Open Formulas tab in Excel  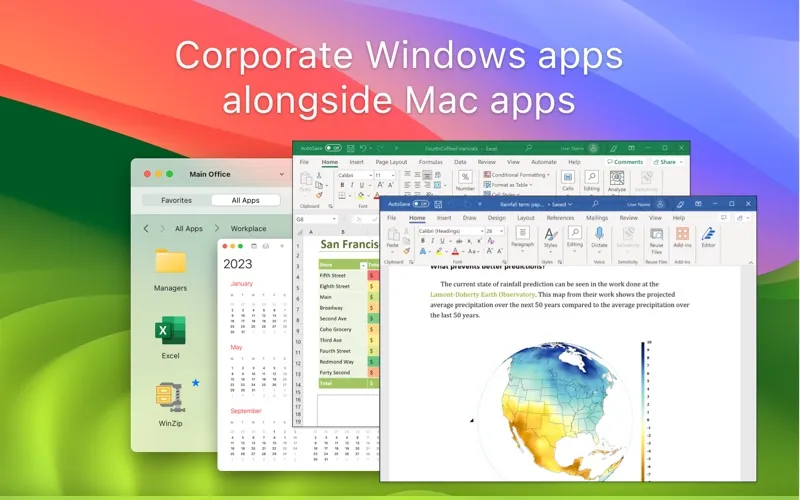coord(431,162)
